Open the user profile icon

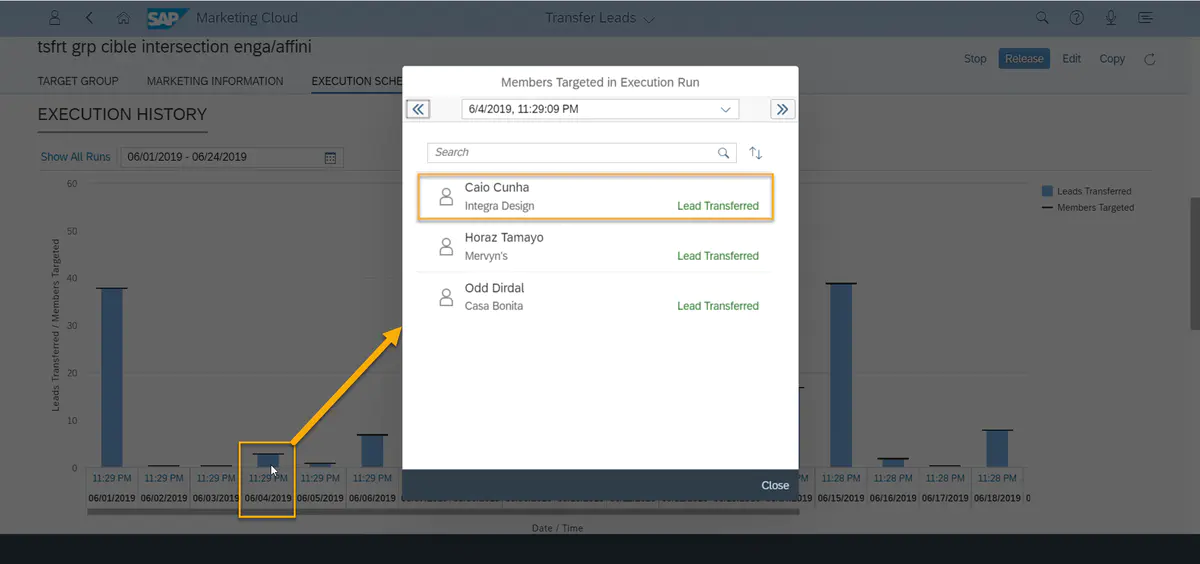[x=55, y=18]
